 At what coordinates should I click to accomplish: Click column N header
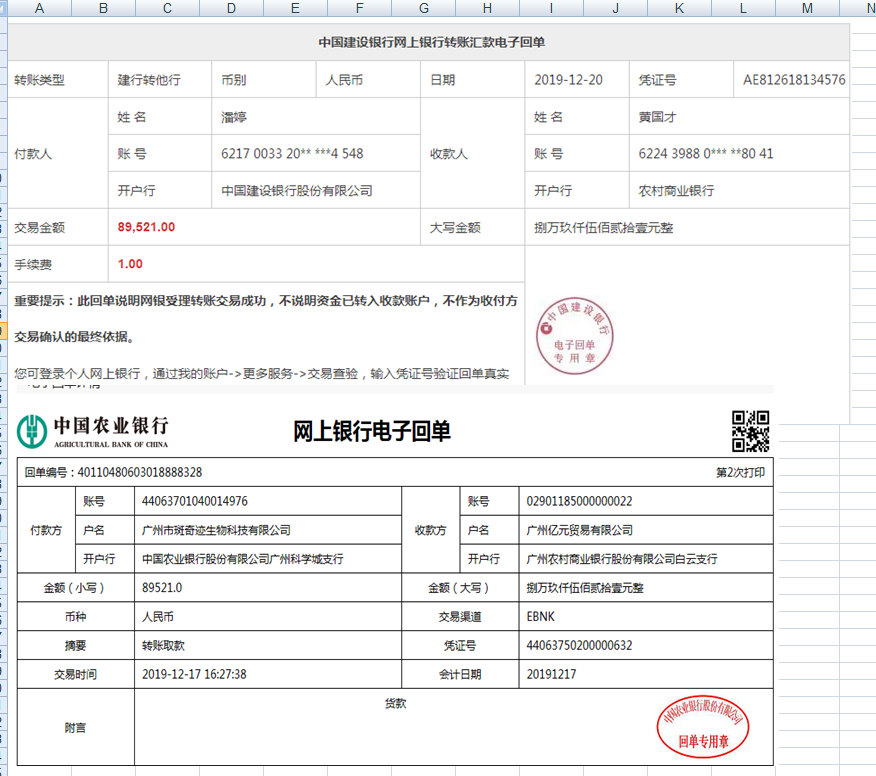[861, 9]
